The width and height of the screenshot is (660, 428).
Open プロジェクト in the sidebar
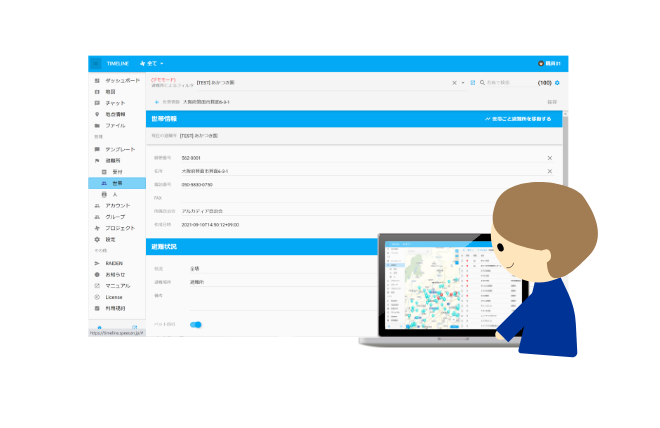(117, 228)
